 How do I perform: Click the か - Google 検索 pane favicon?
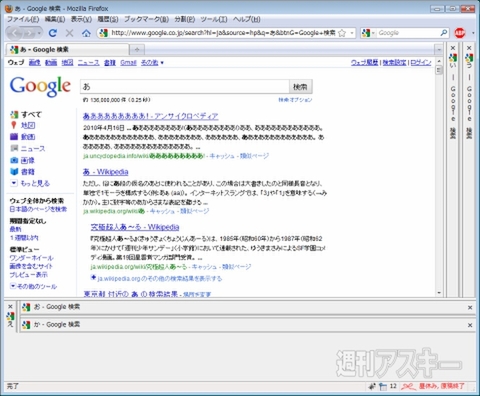coord(26,325)
